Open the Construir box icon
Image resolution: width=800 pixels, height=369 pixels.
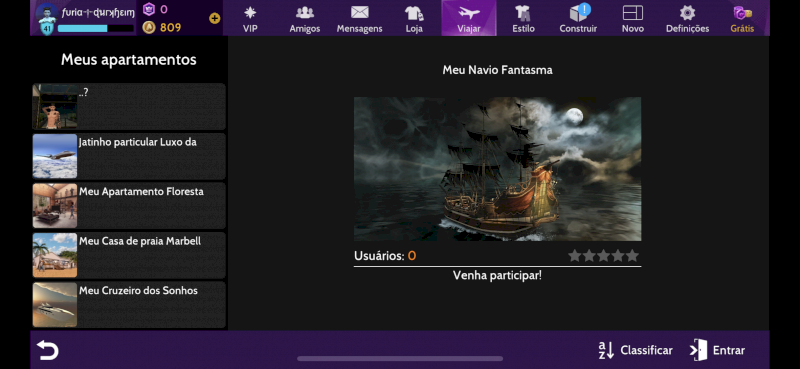tap(578, 13)
